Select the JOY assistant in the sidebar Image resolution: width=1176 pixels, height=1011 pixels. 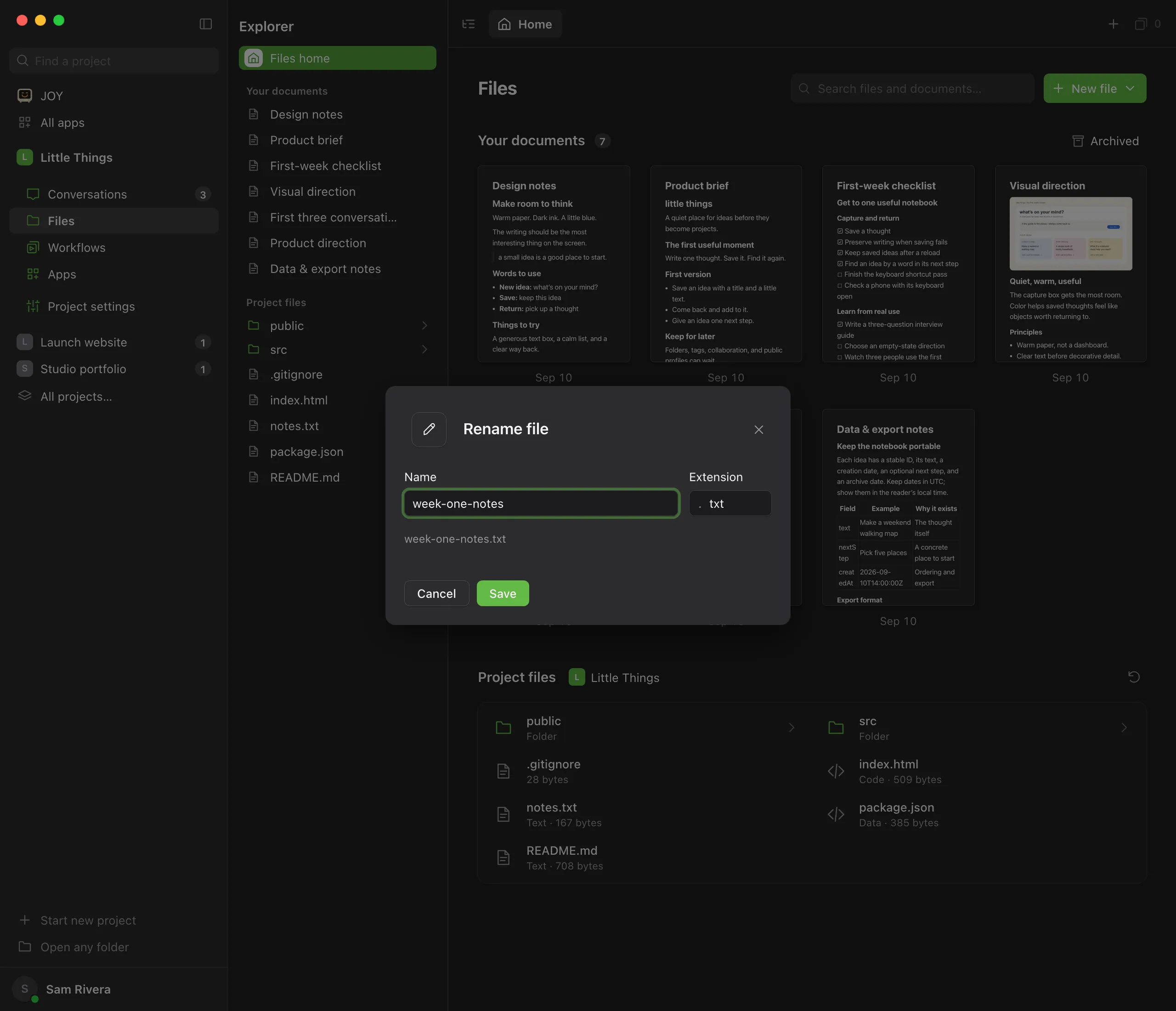113,96
